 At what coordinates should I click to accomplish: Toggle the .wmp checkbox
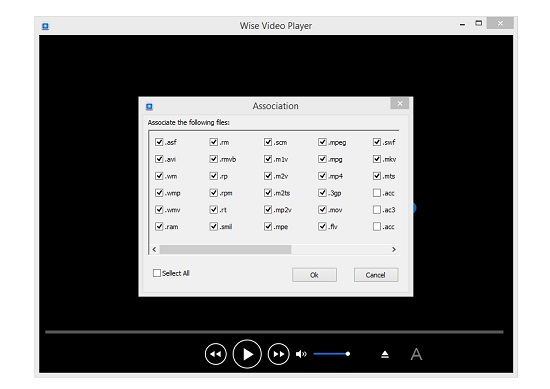point(159,193)
